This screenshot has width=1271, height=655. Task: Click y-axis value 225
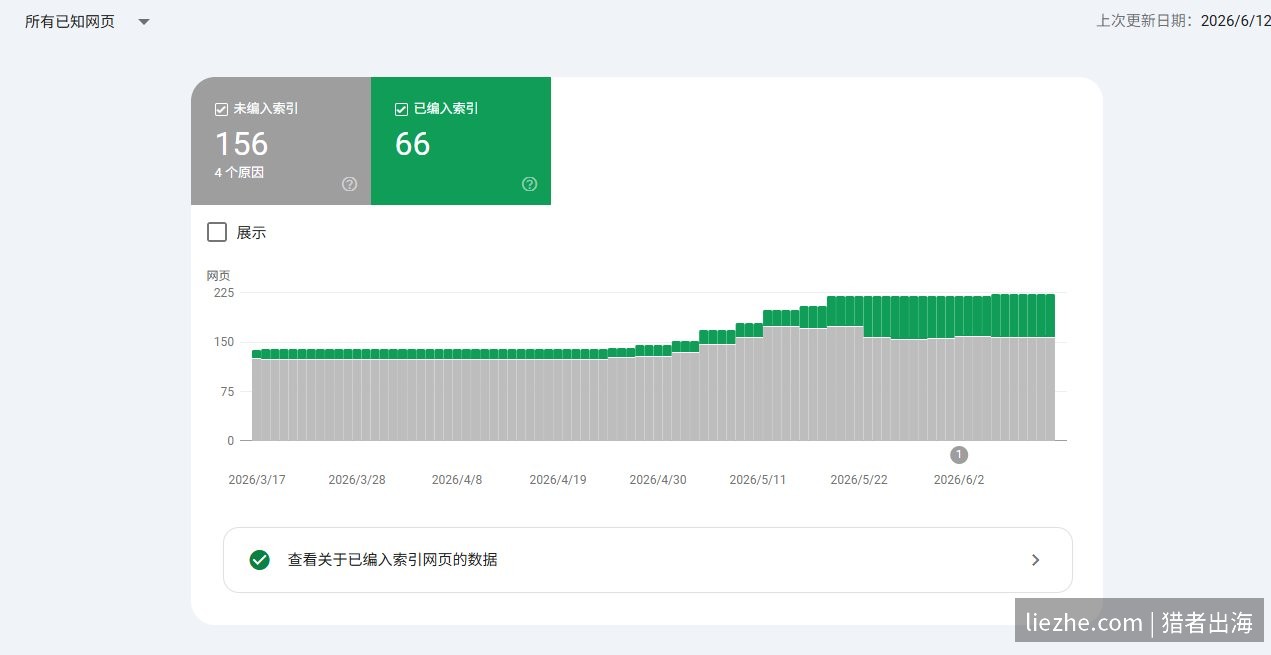[223, 293]
